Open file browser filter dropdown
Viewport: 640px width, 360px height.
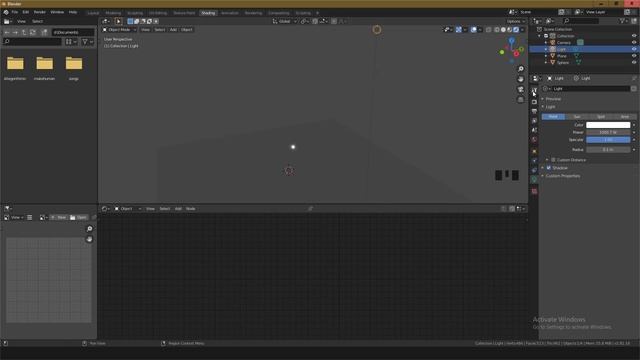[x=87, y=41]
